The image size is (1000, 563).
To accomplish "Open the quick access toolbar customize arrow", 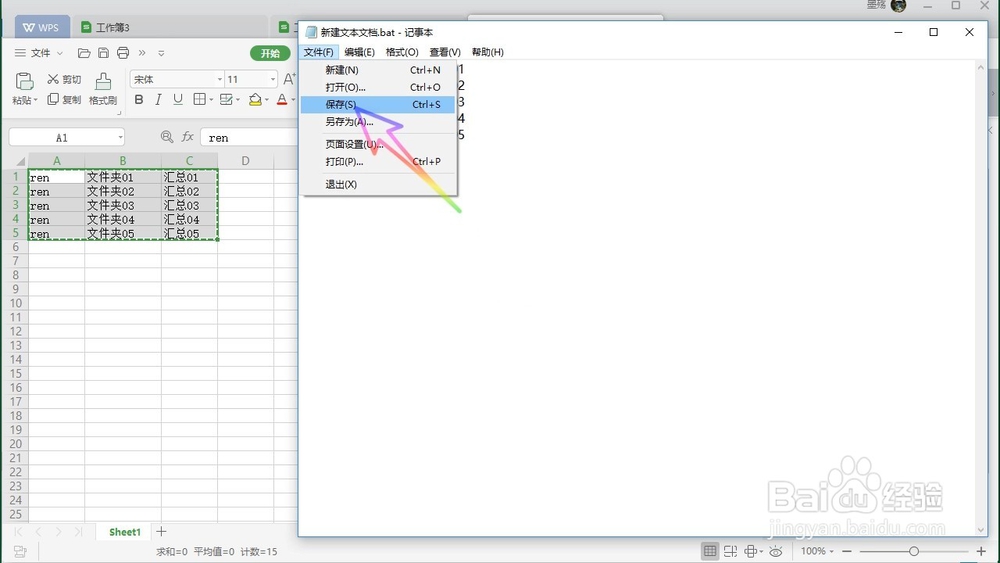I will pyautogui.click(x=161, y=53).
